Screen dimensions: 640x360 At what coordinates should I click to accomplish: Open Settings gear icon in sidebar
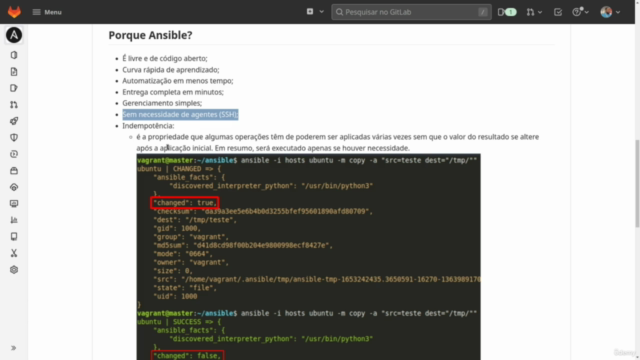tap(14, 270)
